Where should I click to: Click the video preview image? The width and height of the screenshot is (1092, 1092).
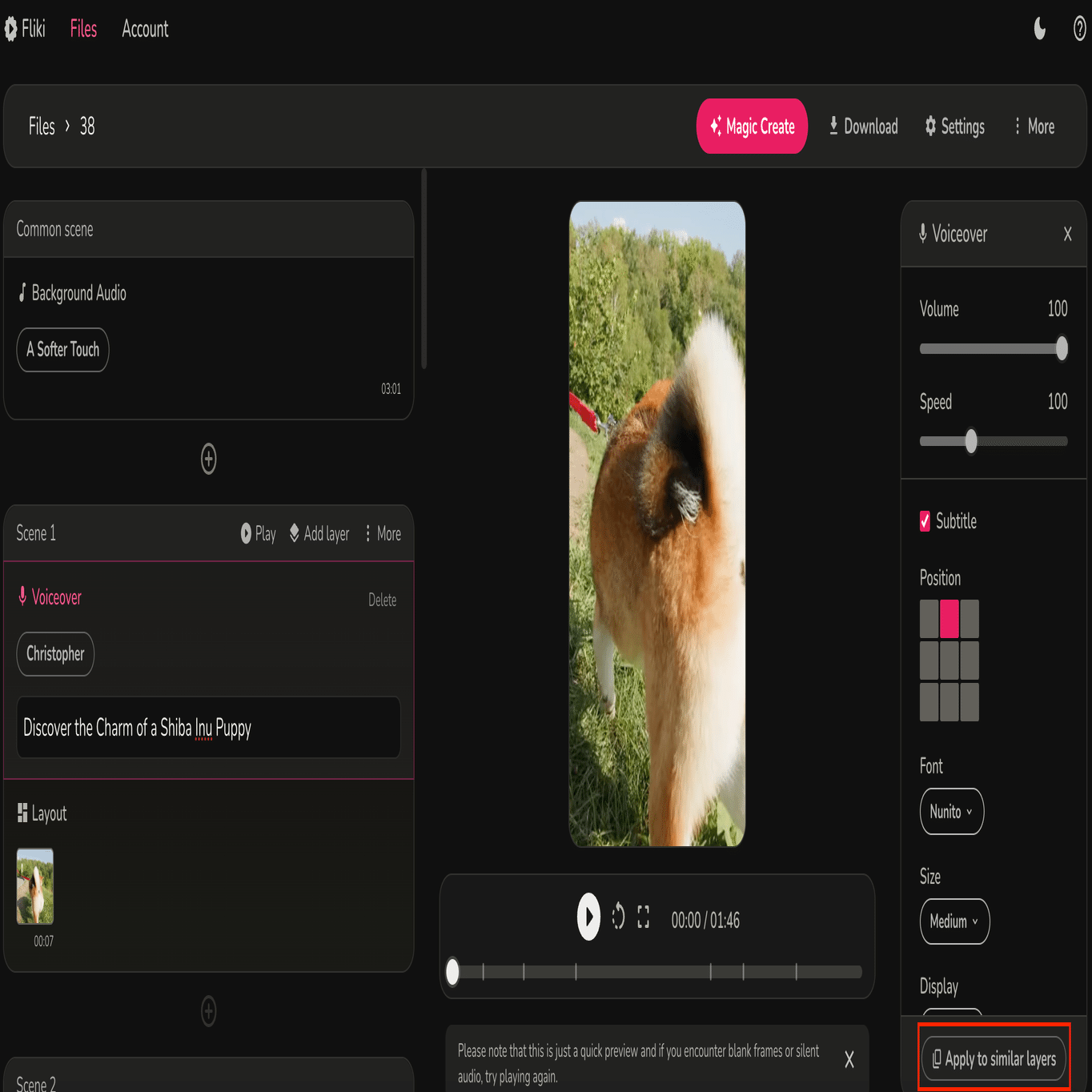(657, 524)
